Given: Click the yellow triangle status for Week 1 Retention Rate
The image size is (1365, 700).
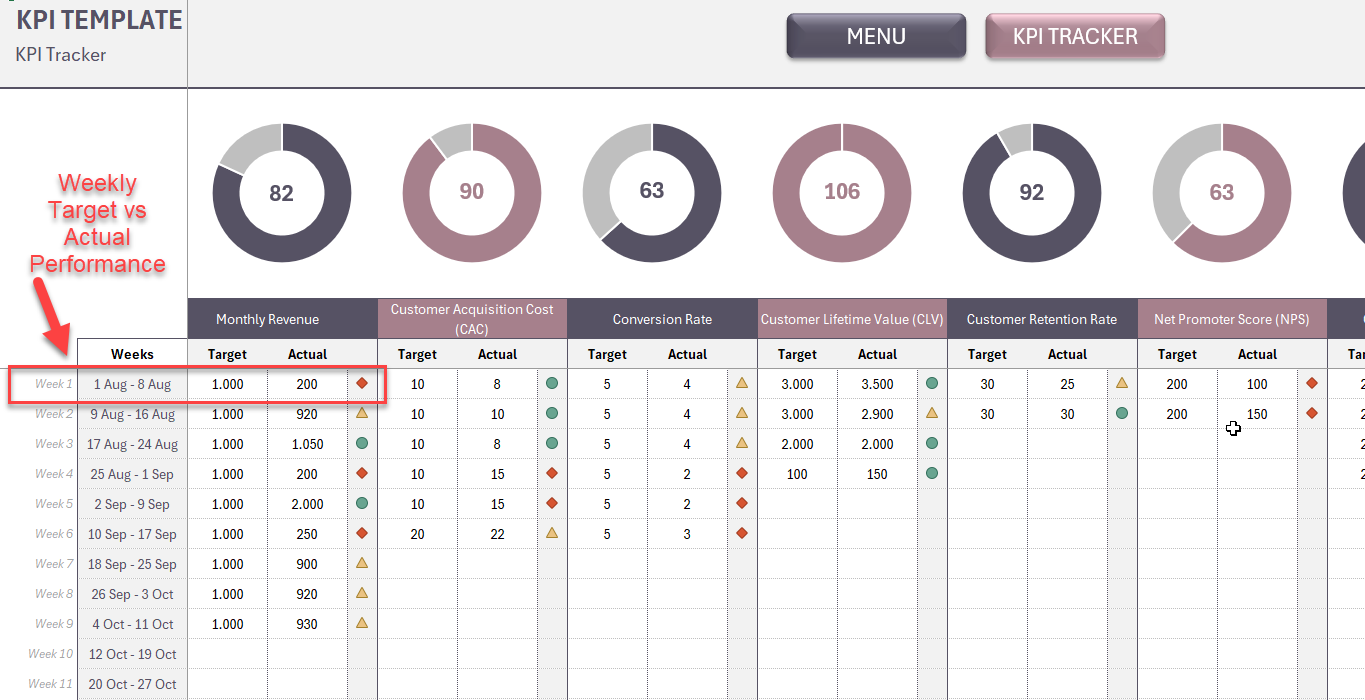Looking at the screenshot, I should 1122,383.
